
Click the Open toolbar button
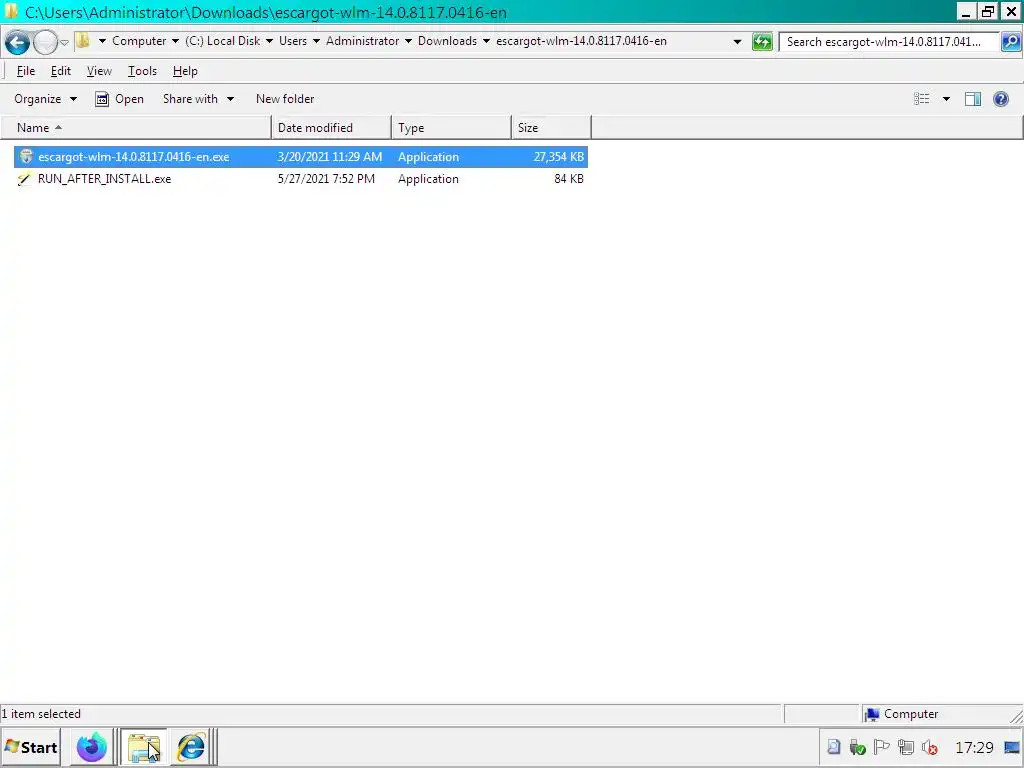(120, 99)
